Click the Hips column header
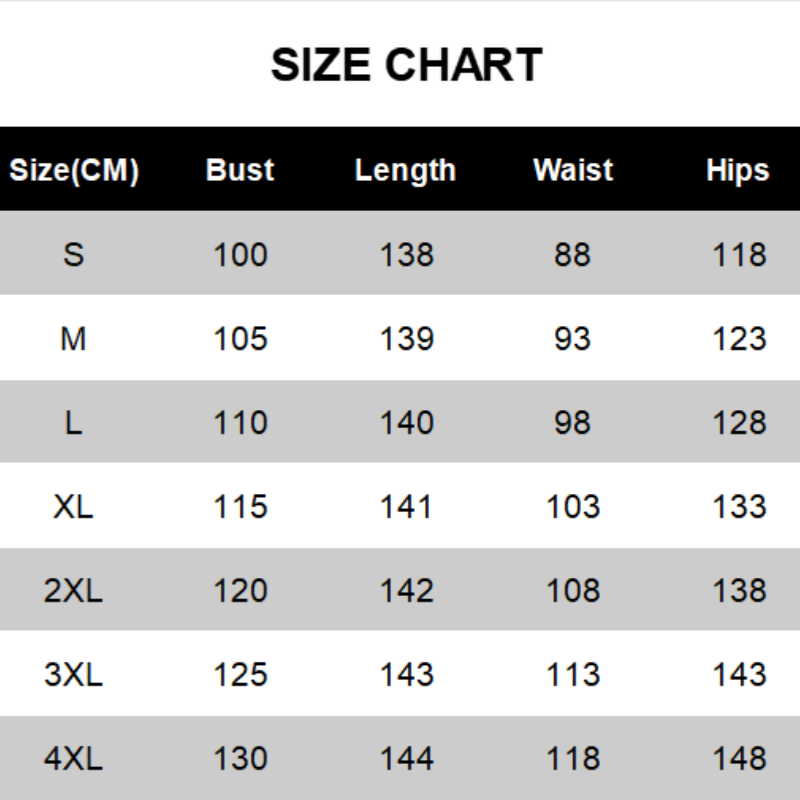 tap(738, 170)
